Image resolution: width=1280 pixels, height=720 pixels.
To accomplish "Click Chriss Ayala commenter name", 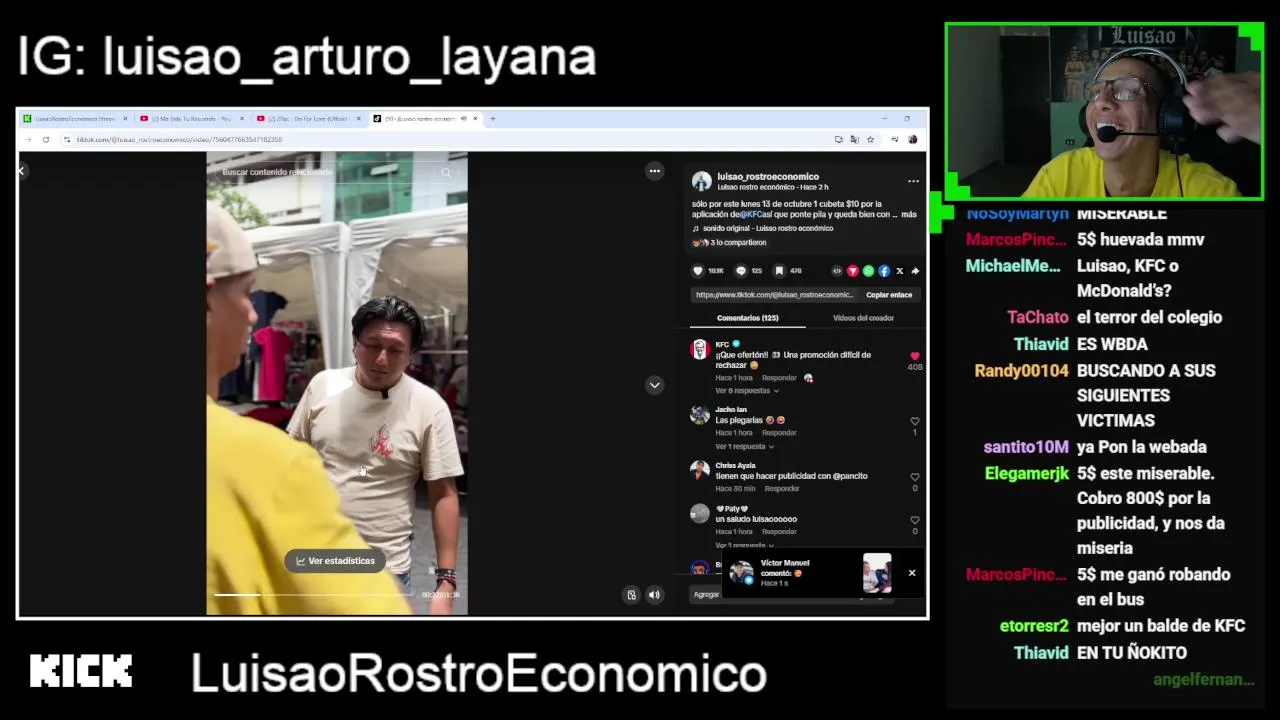I will tap(735, 465).
